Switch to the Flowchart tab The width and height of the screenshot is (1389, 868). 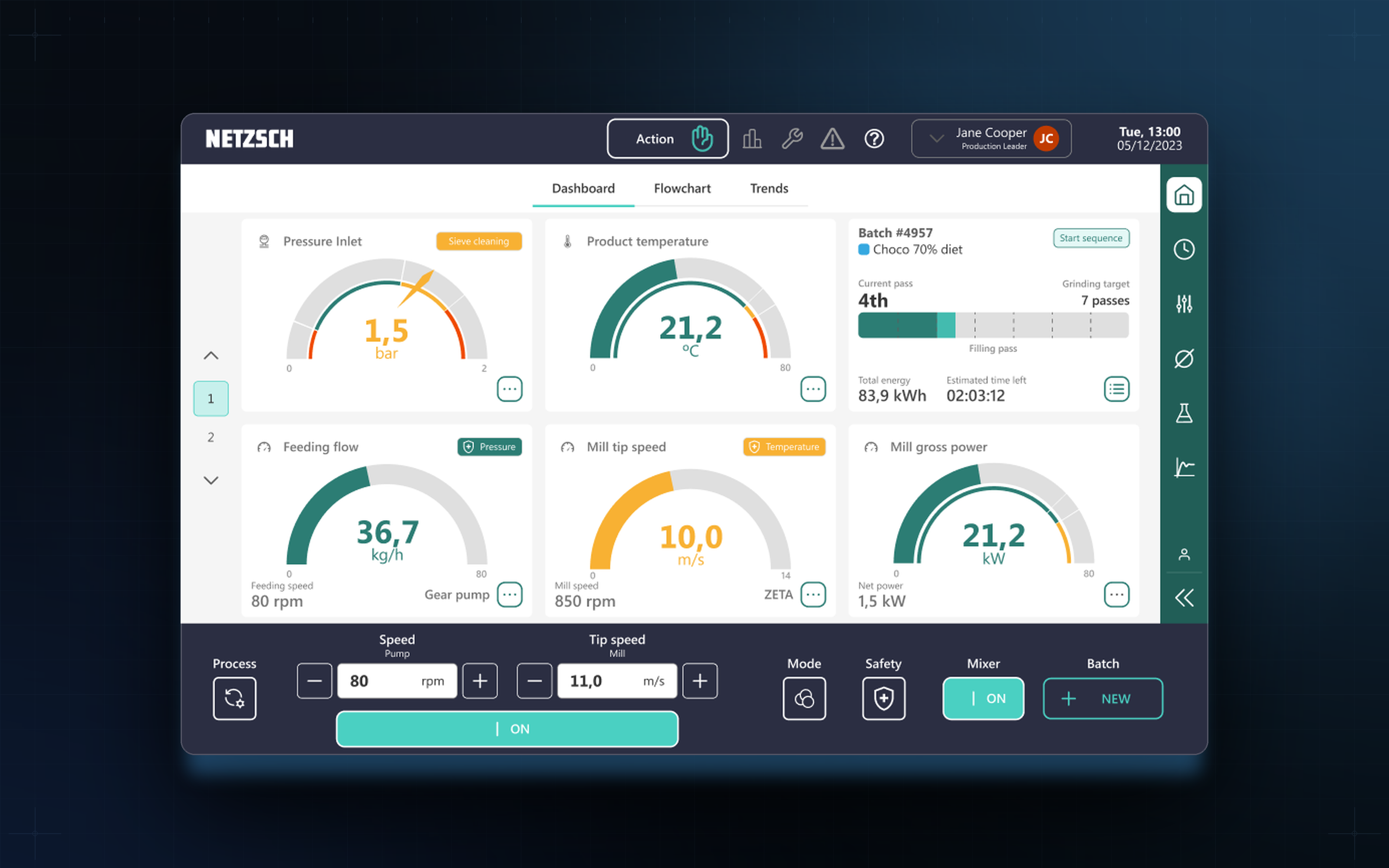point(682,188)
